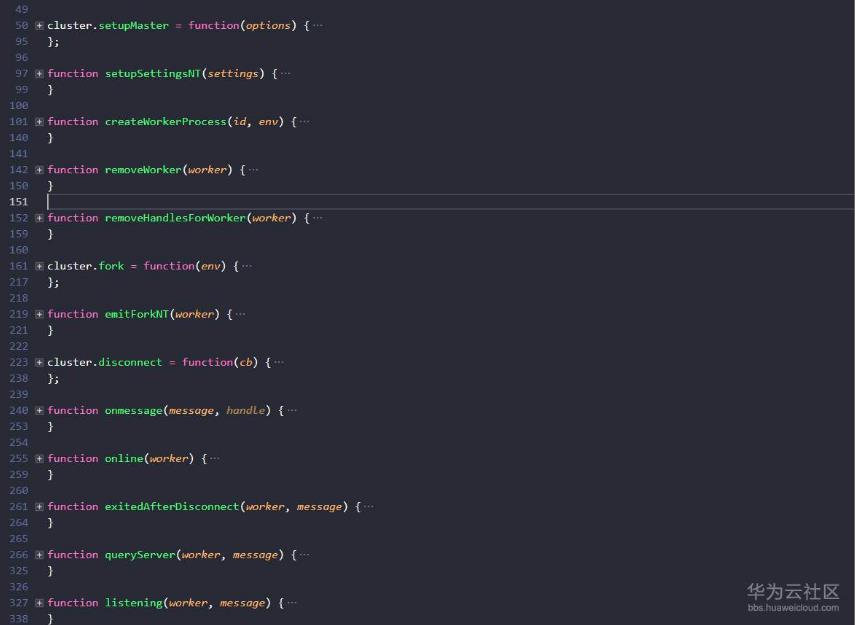Unfold the onmessage function block
Screen dimensions: 855x625
click(x=39, y=411)
